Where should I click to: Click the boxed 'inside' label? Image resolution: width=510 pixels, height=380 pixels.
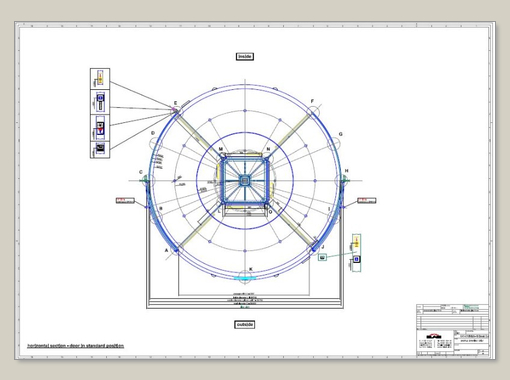(245, 57)
